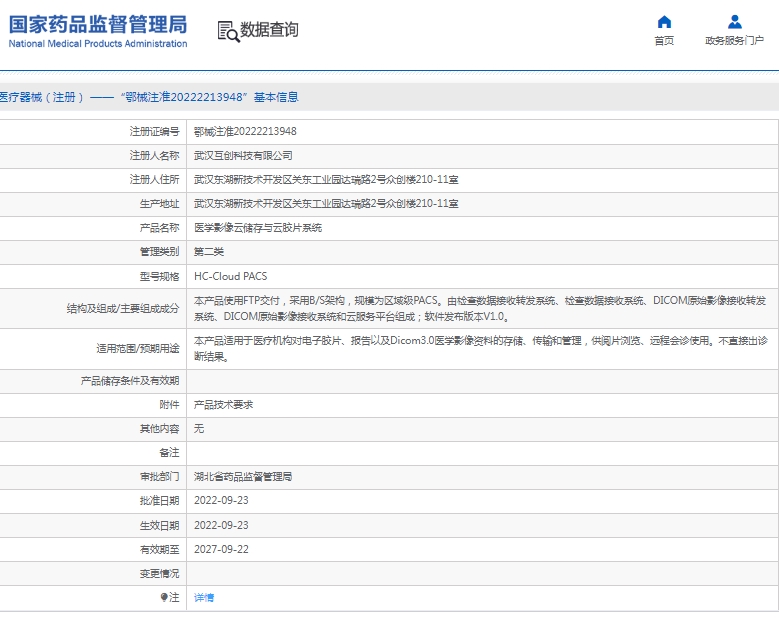Open the 首页 link label
The height and width of the screenshot is (618, 779).
coord(664,41)
